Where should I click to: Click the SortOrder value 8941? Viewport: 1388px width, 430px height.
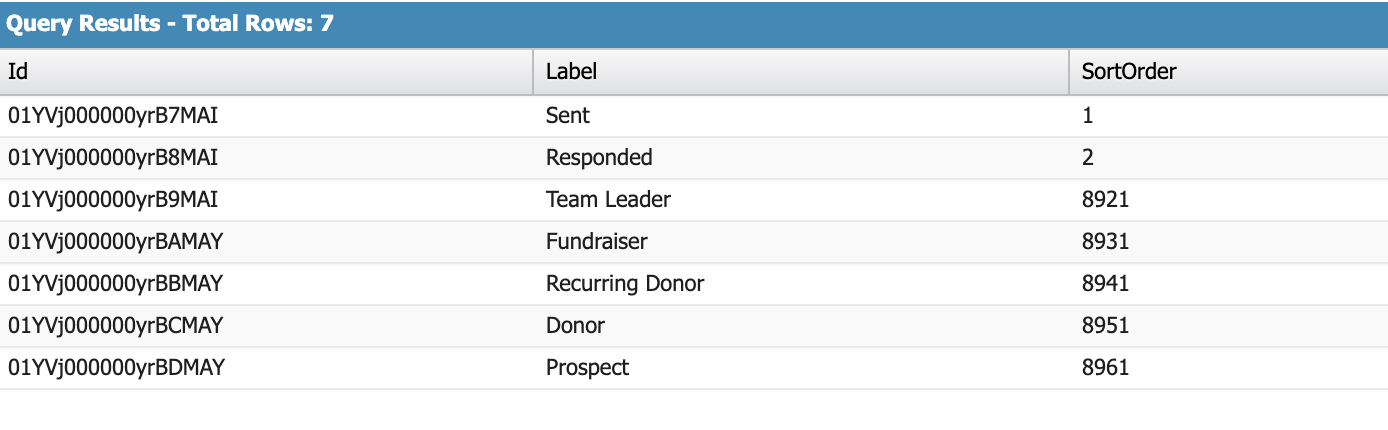pos(1105,284)
